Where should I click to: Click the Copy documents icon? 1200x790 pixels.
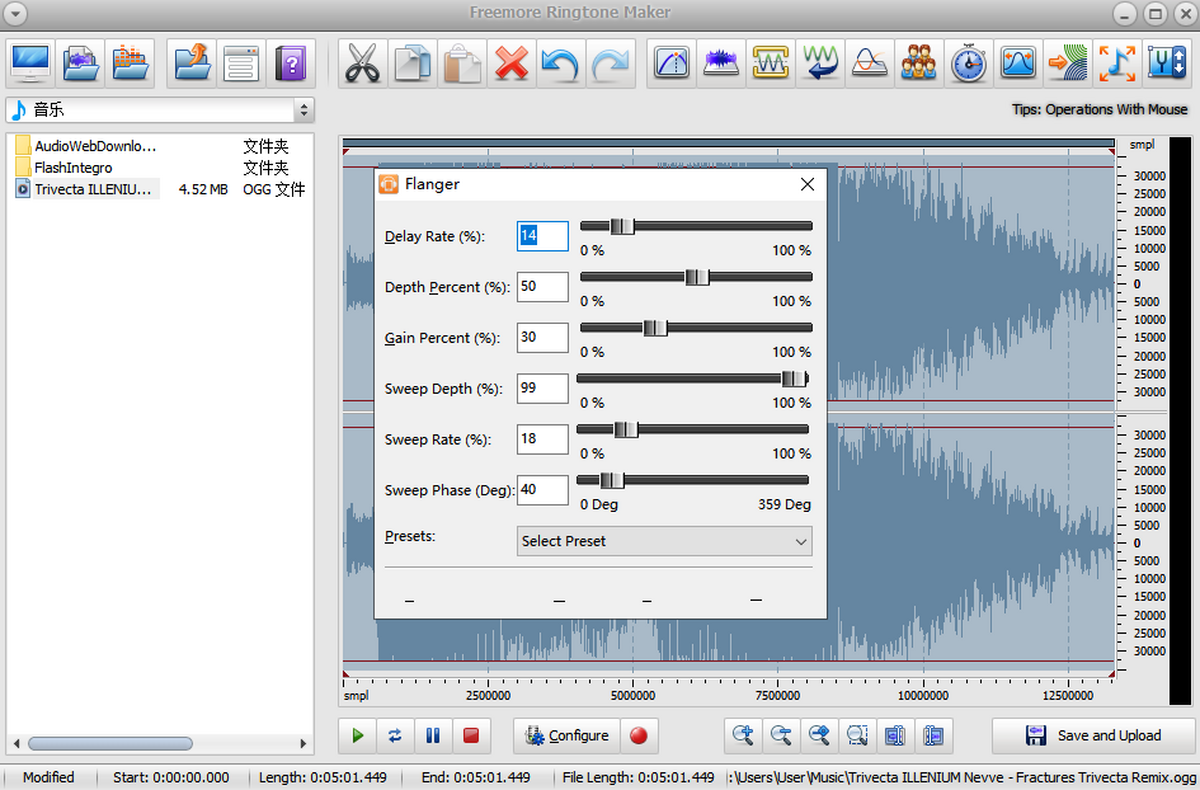(x=412, y=63)
